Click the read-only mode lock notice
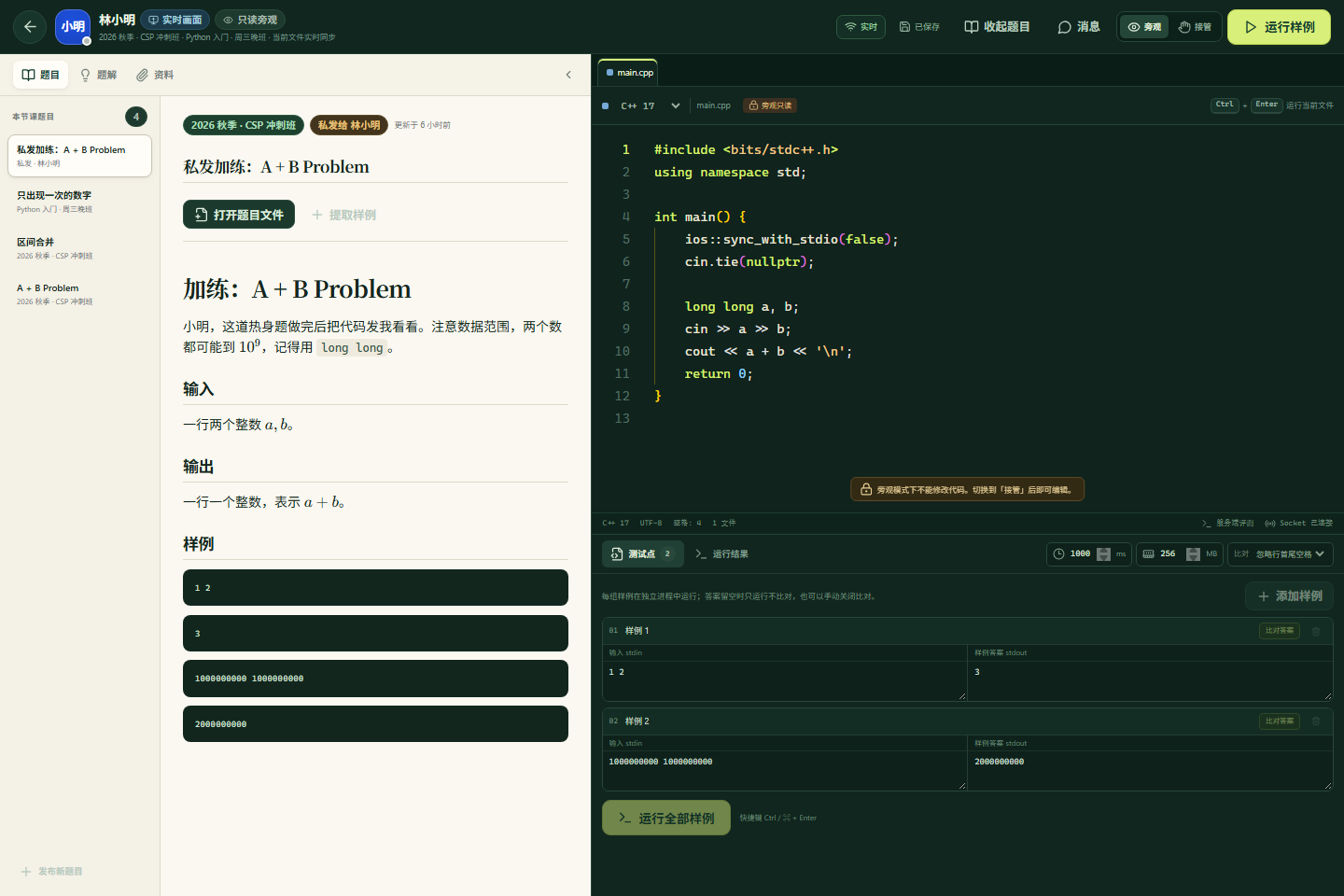1344x896 pixels. coord(967,489)
